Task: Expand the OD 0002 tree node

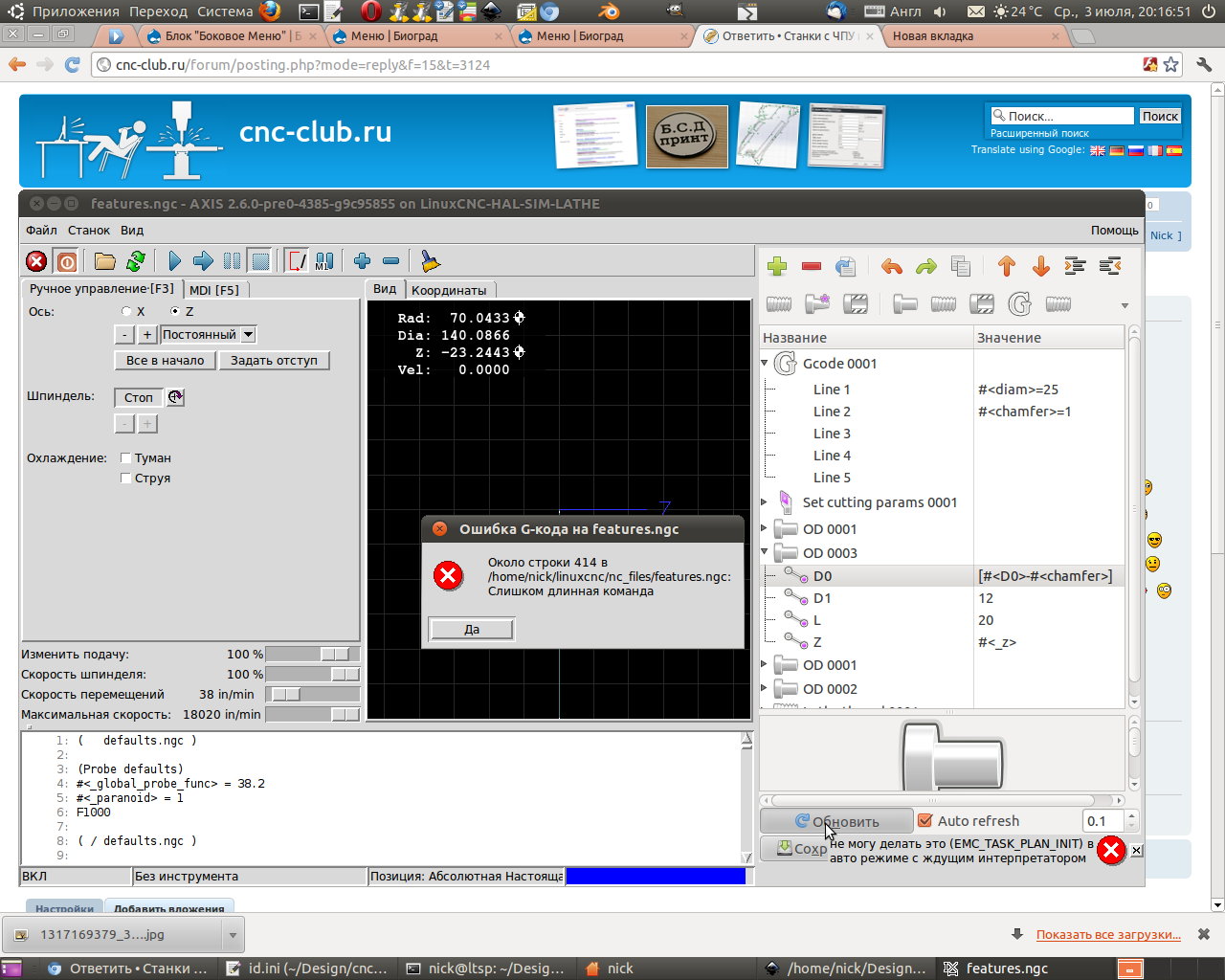Action: (764, 688)
